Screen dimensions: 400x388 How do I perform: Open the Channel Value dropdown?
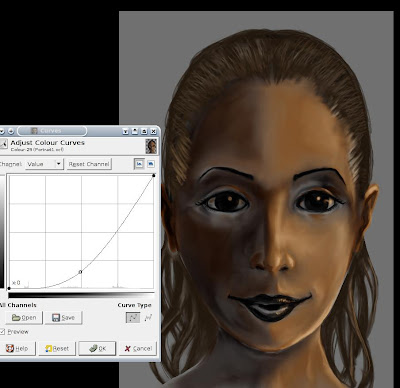coord(44,164)
